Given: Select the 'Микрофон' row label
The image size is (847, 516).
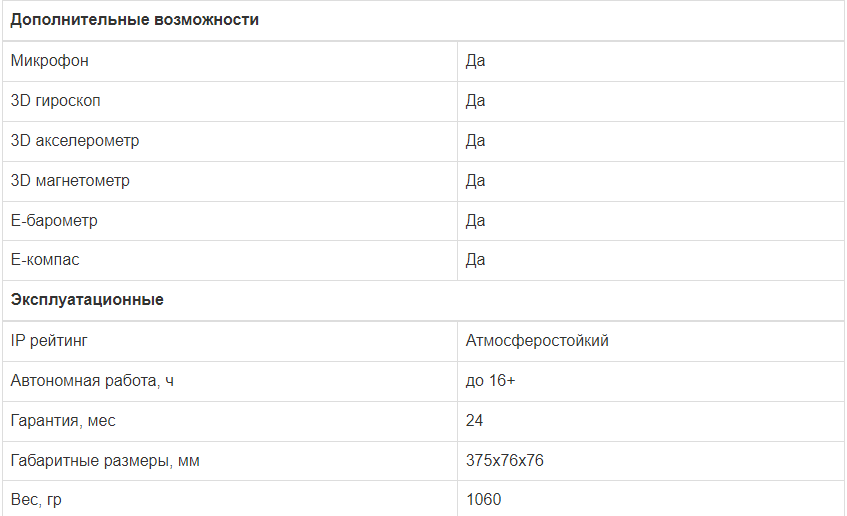Looking at the screenshot, I should tap(50, 61).
